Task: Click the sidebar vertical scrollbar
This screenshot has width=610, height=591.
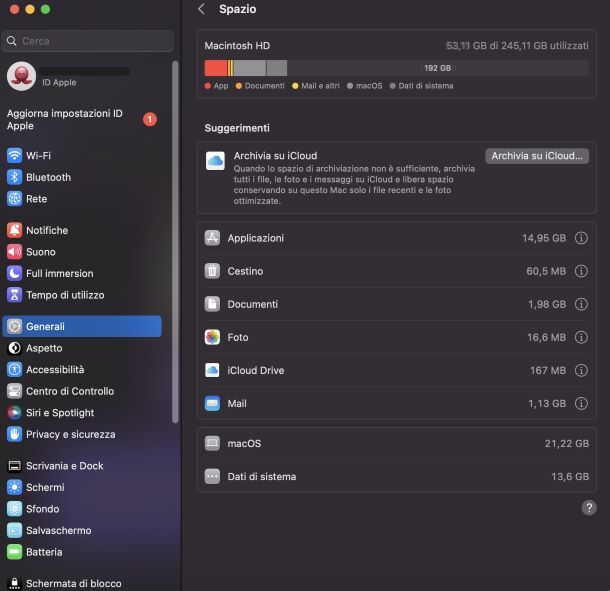Action: coord(175,241)
